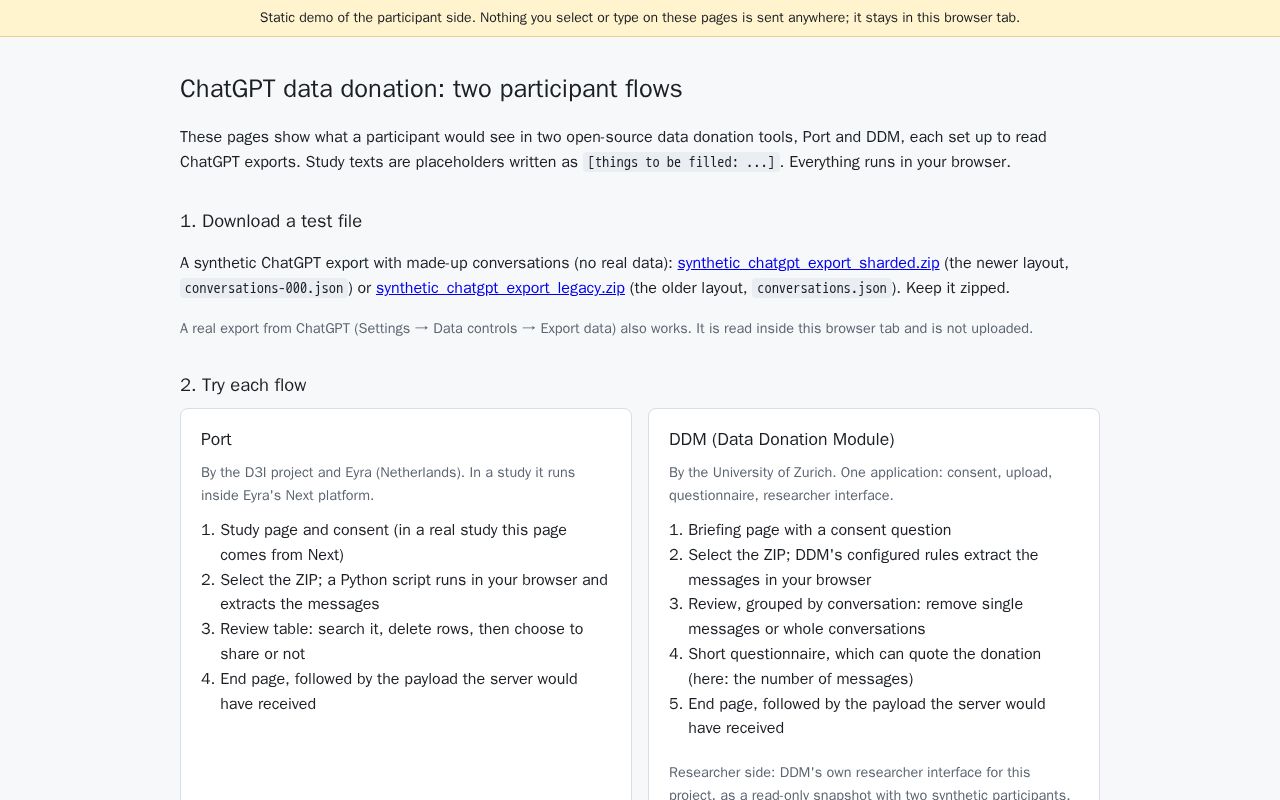Select the '2. Try each flow' heading
The image size is (1280, 800).
click(243, 385)
